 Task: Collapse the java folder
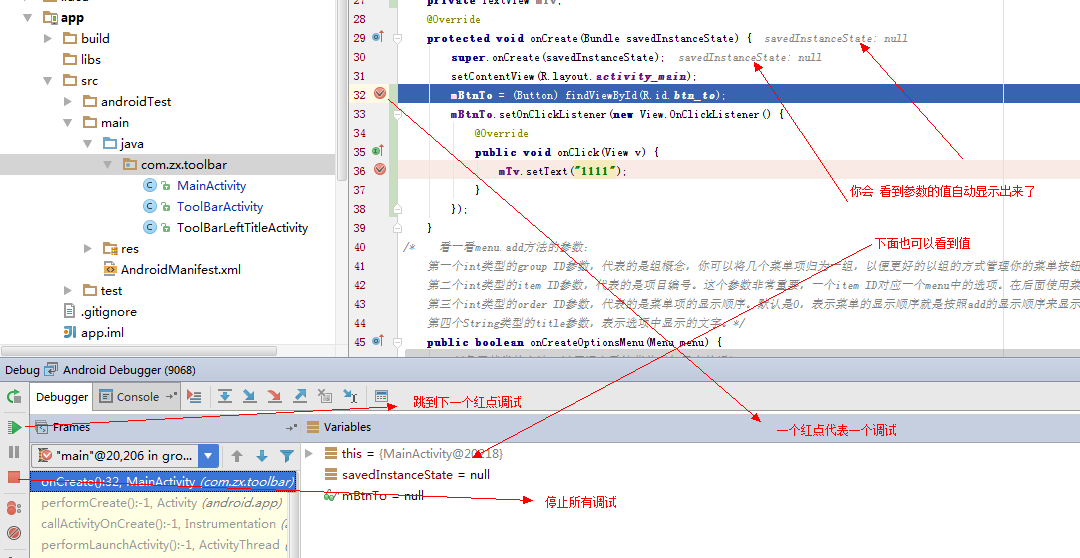pos(87,143)
